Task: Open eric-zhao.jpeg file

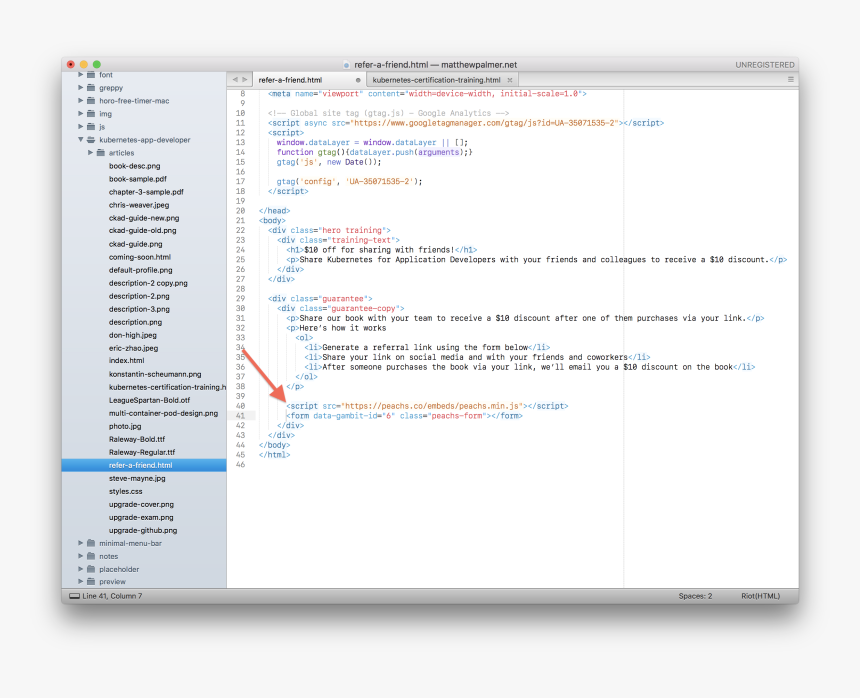Action: pyautogui.click(x=133, y=348)
